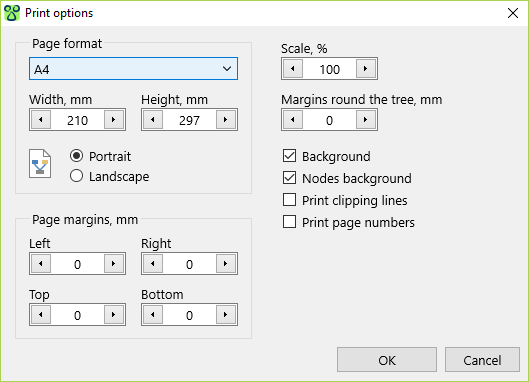
Task: Confirm settings with OK button
Action: 387,360
